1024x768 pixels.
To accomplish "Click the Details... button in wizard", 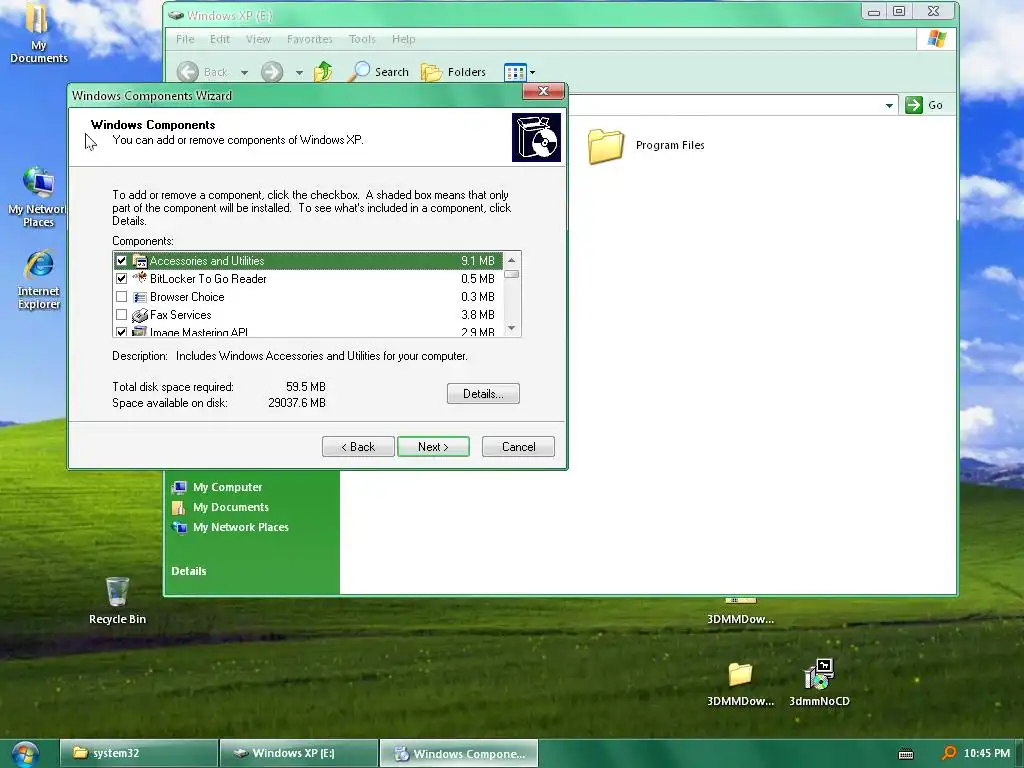I will pyautogui.click(x=483, y=394).
